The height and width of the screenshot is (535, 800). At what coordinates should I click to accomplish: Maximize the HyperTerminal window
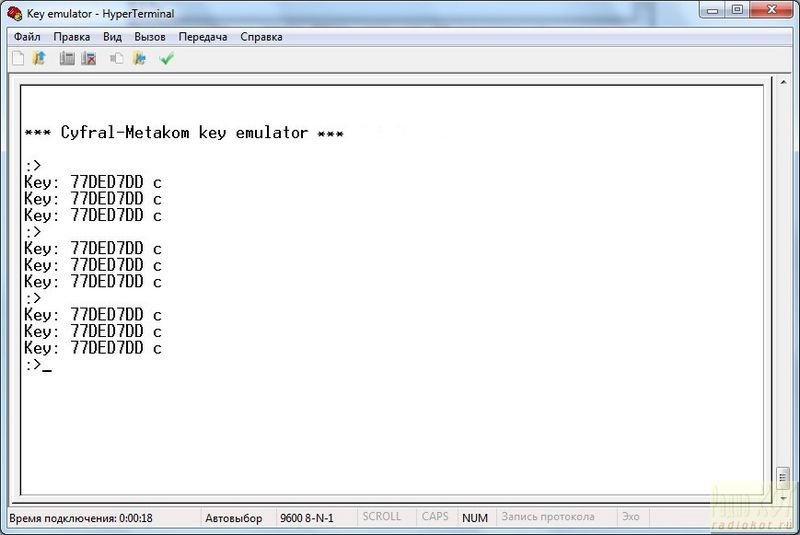pos(737,10)
